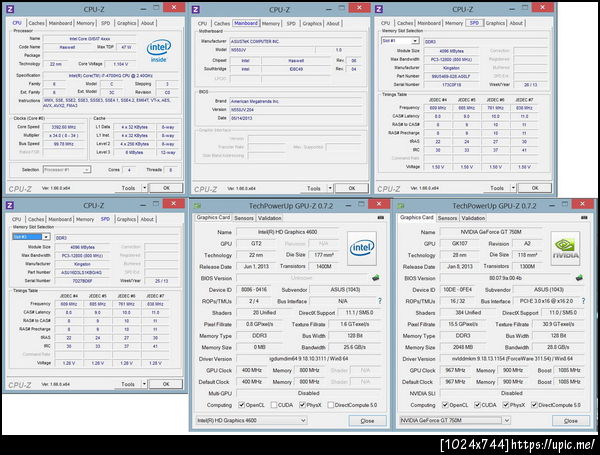600x455 pixels.
Task: Click the GPU-Z title icon of the Intel HD Graphics window
Action: (197, 206)
